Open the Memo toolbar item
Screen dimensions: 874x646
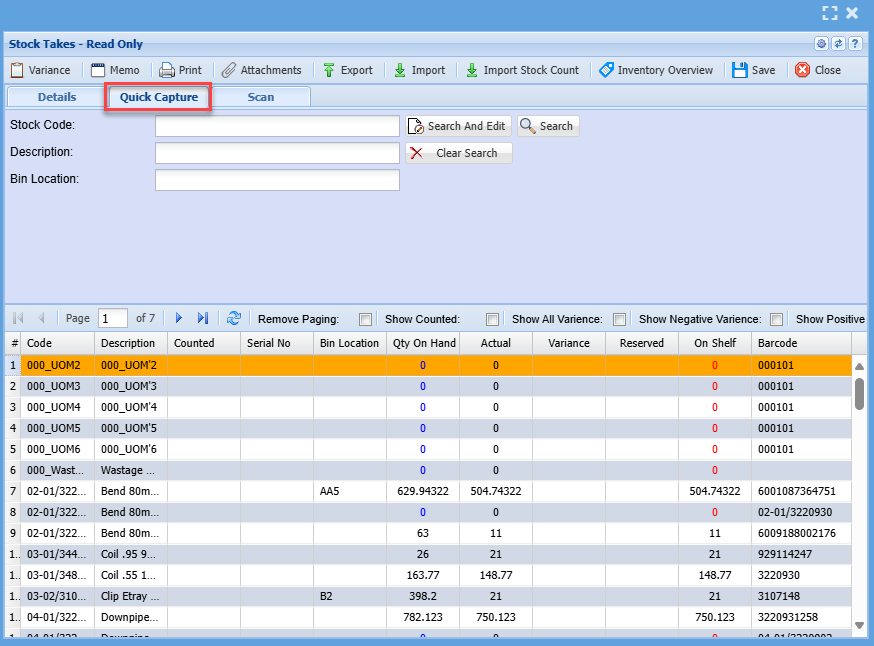click(x=115, y=70)
